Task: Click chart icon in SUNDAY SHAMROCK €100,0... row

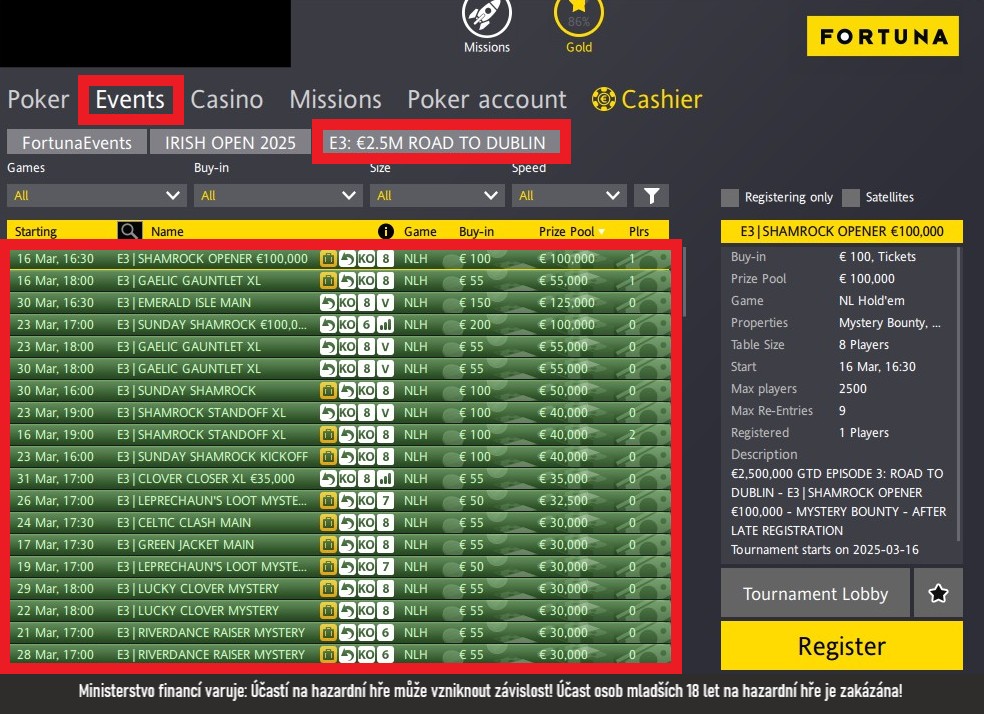Action: tap(386, 324)
